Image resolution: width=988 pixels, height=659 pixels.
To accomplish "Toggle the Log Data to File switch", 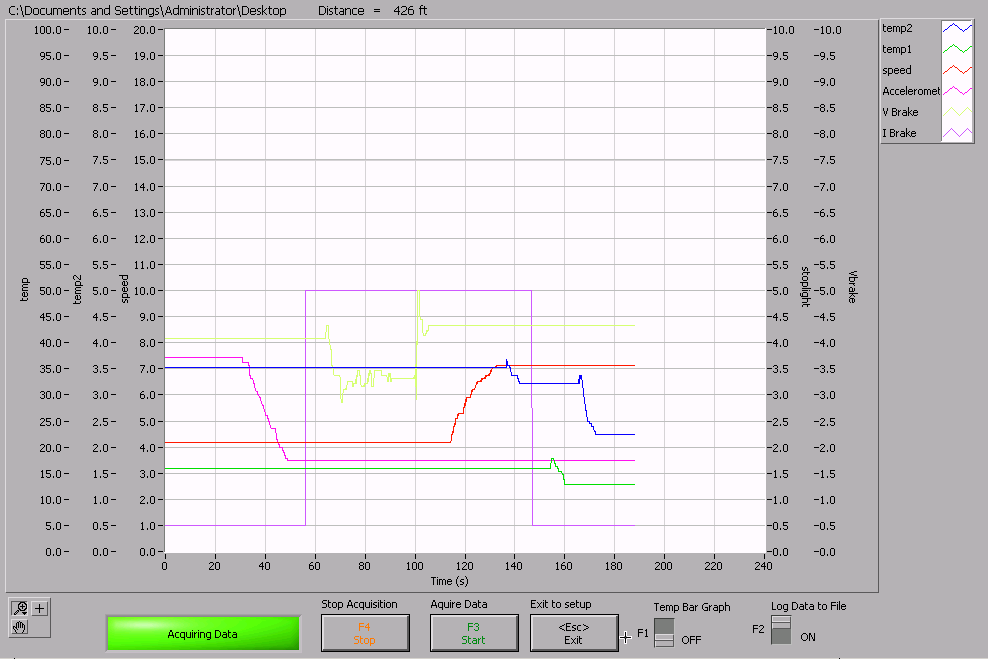I will click(781, 629).
